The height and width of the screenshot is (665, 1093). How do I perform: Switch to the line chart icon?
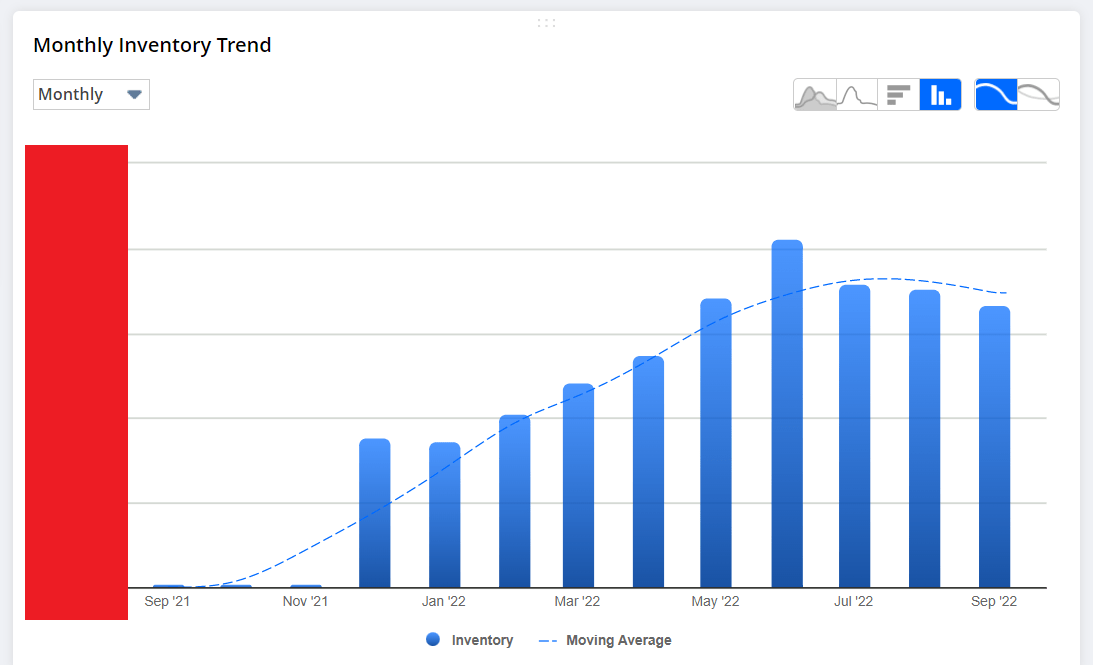tap(856, 93)
